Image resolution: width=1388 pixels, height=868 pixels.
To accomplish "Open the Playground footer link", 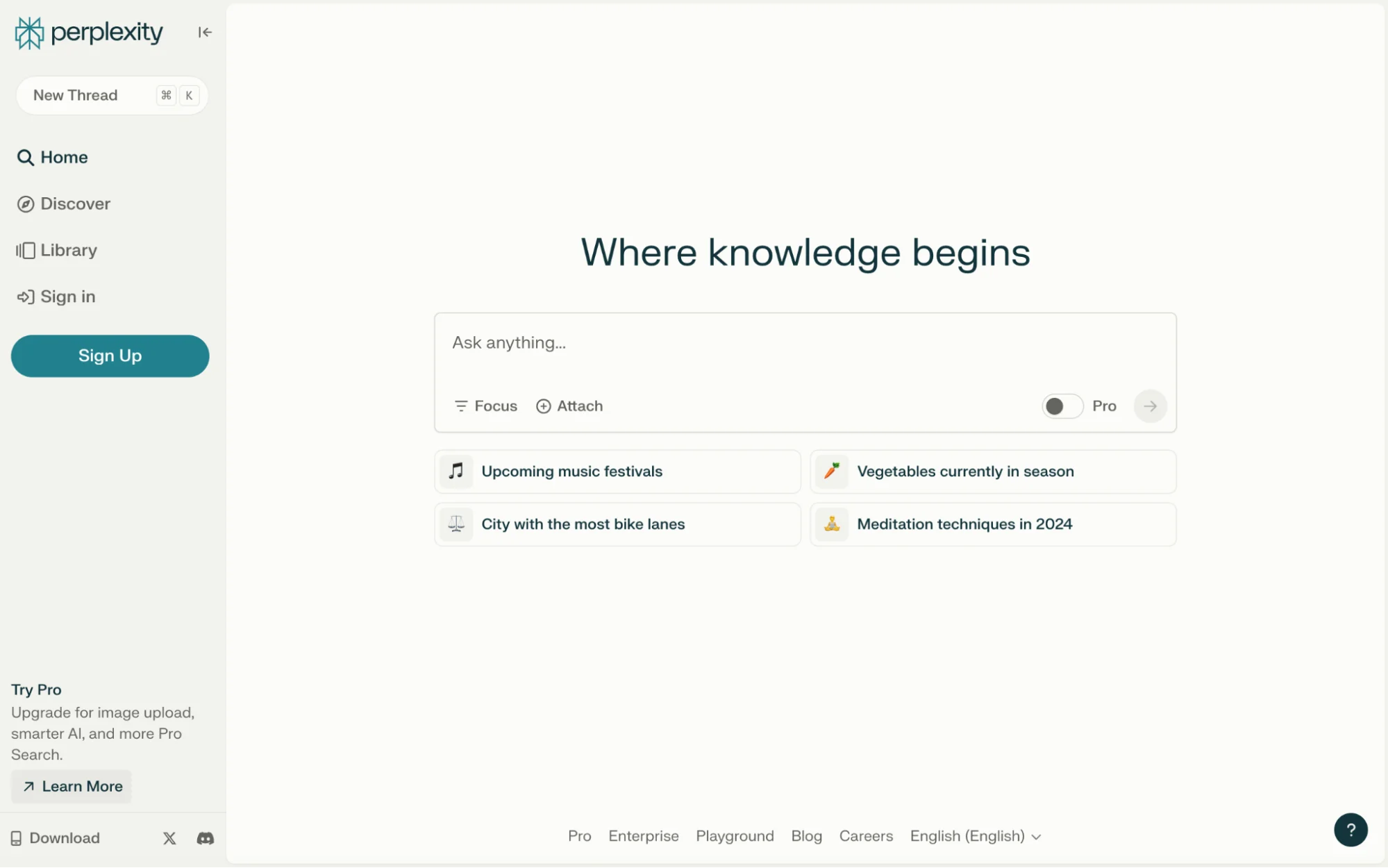I will point(735,836).
